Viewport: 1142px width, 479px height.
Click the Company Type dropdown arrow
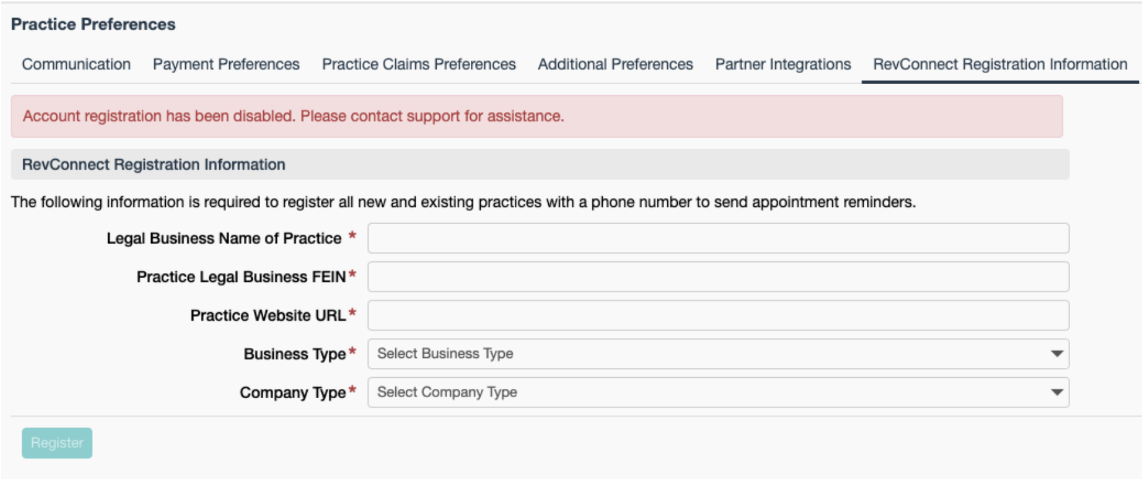[1057, 393]
